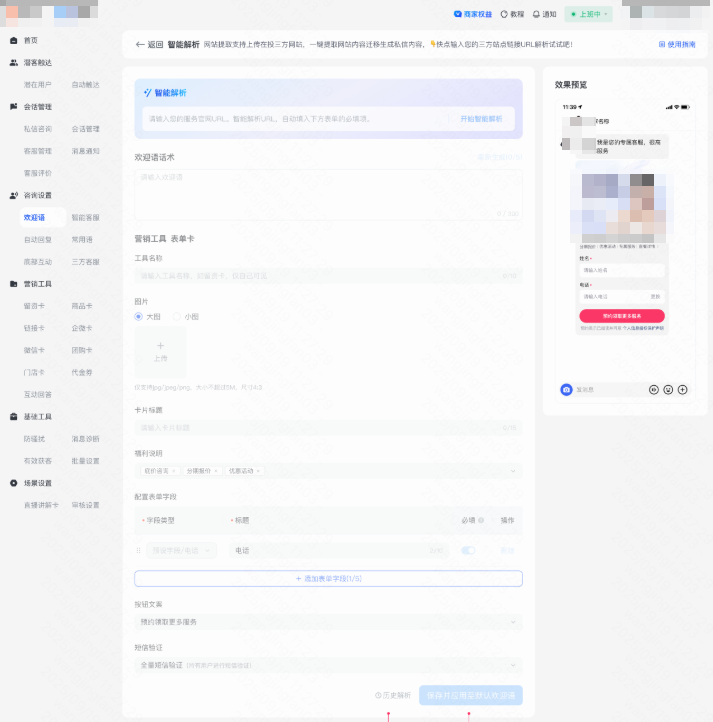
Task: Toggle the 必填 switch for 电话
Action: tap(468, 551)
